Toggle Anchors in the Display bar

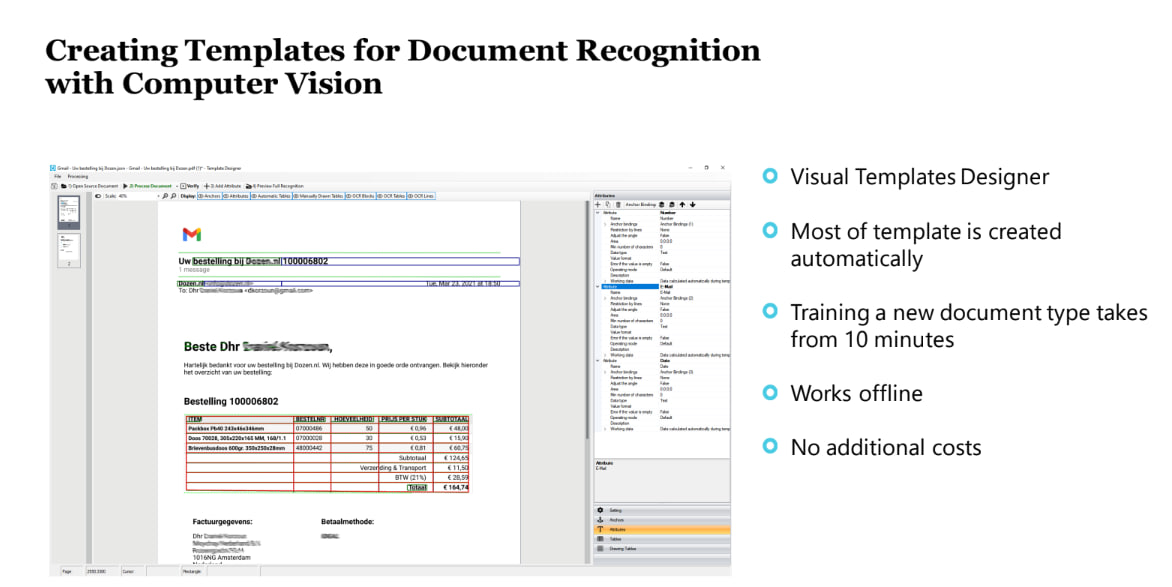coord(209,196)
